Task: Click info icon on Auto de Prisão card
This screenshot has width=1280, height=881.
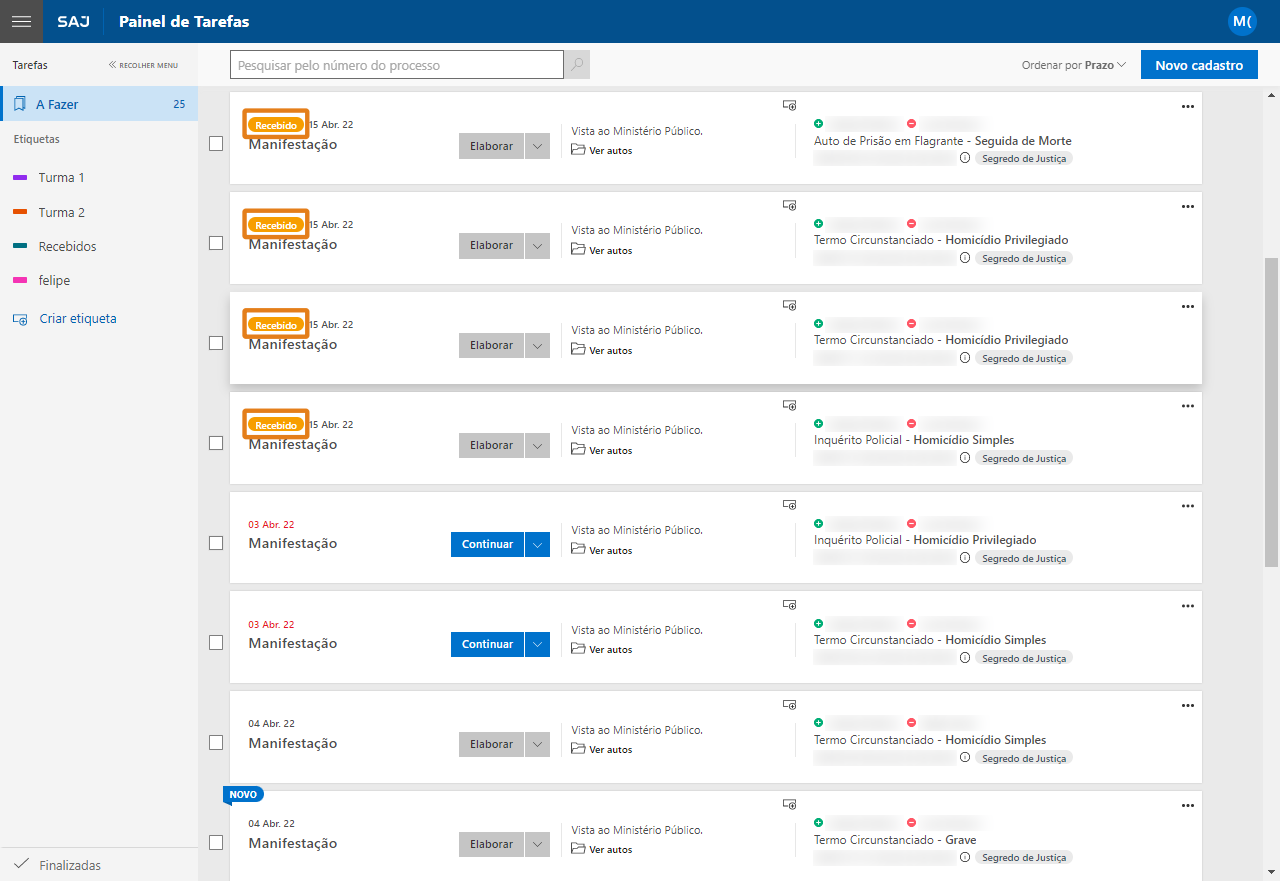Action: click(965, 158)
